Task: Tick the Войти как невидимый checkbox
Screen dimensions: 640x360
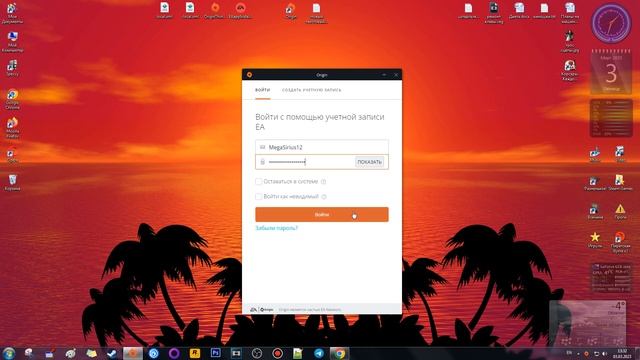Action: (258, 196)
